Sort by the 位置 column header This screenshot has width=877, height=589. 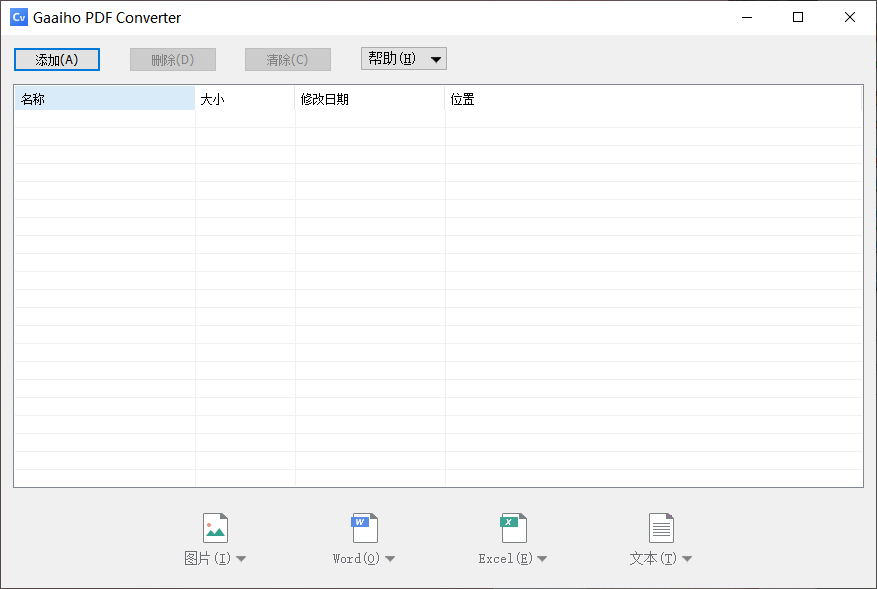coord(653,99)
